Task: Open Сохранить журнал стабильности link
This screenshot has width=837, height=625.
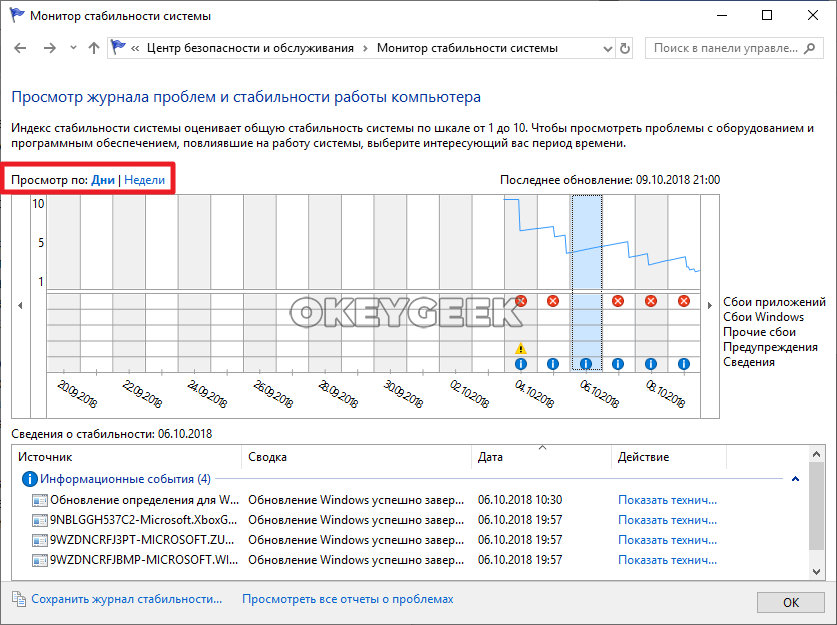Action: pos(126,599)
